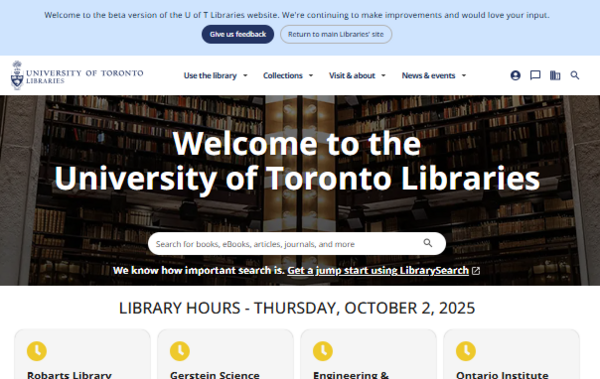
Task: Expand the Visit & about dropdown arrow
Action: 383,76
